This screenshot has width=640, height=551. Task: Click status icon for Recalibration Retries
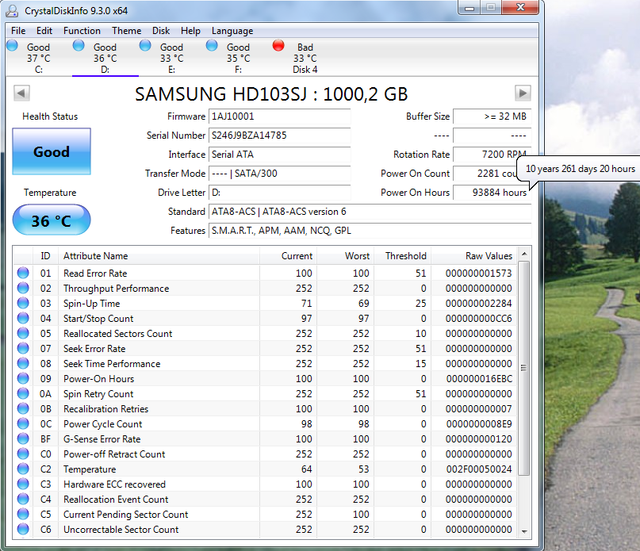23,409
